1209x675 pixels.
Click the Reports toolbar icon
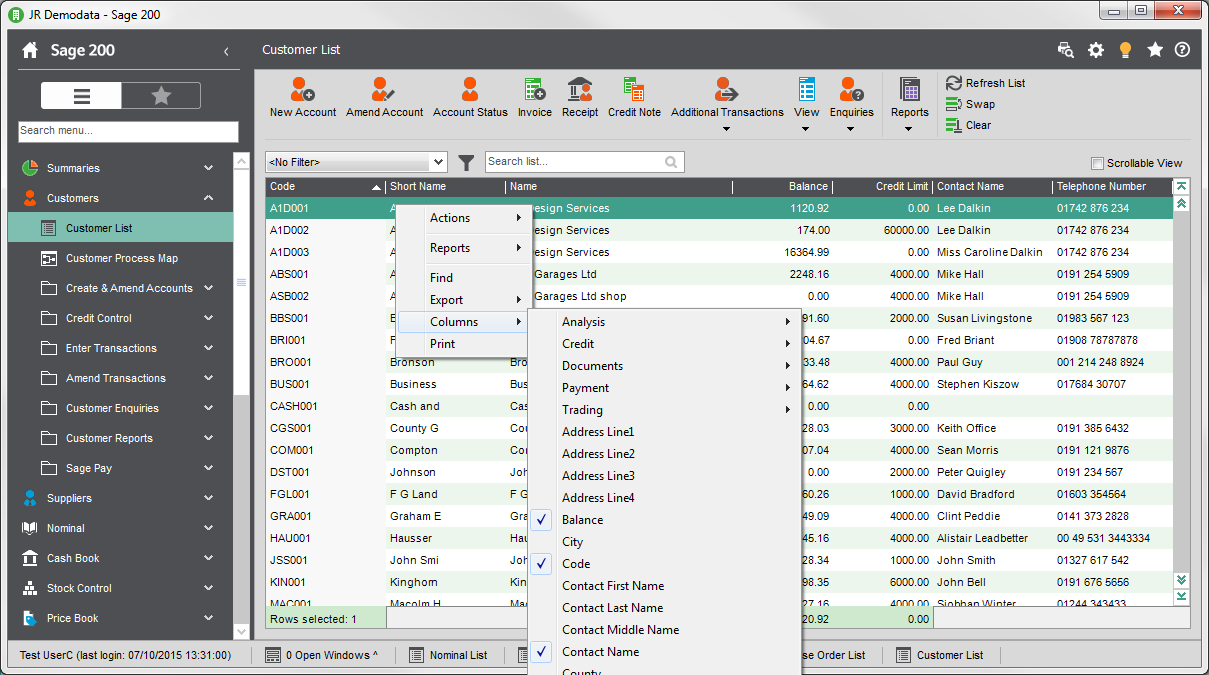pyautogui.click(x=910, y=90)
